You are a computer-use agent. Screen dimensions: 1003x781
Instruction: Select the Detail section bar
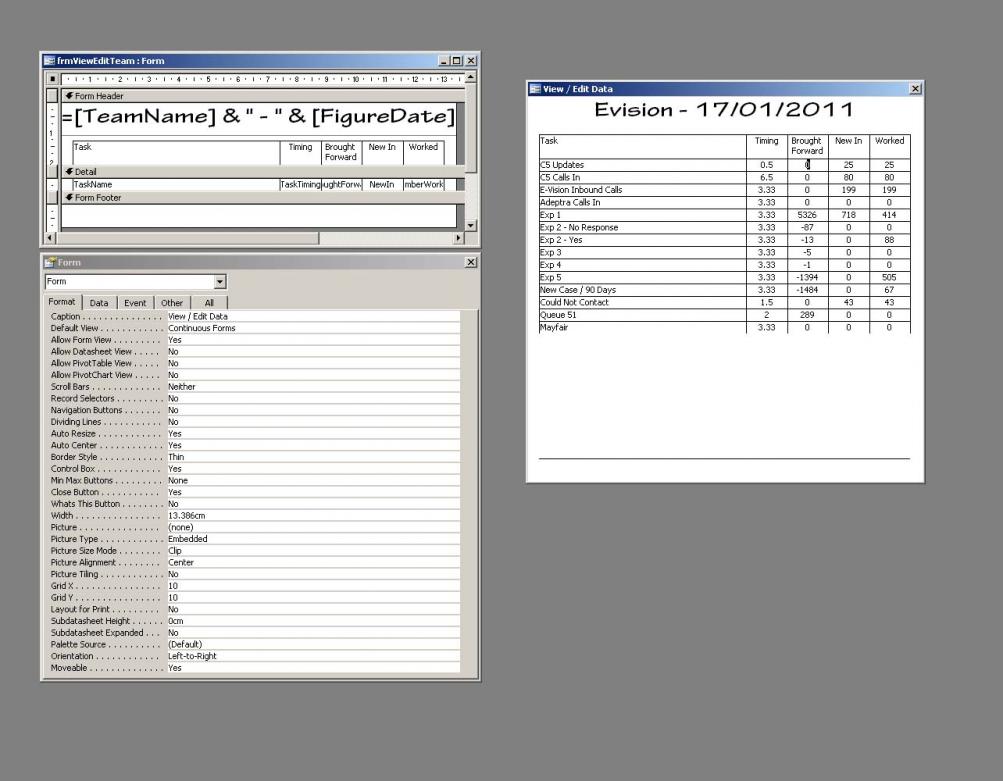pyautogui.click(x=263, y=171)
